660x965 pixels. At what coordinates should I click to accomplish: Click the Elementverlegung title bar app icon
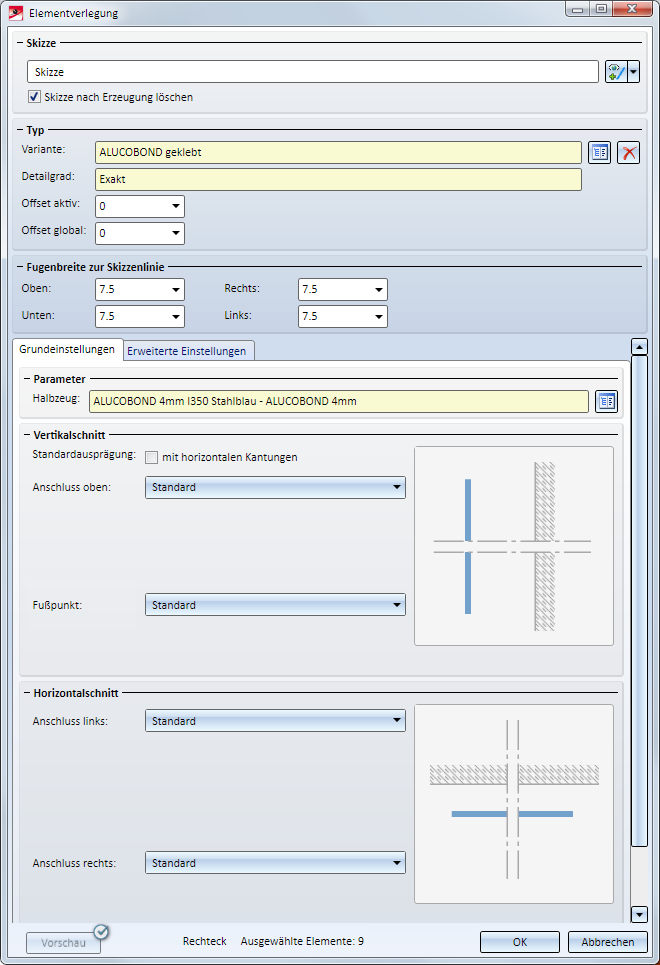point(16,13)
